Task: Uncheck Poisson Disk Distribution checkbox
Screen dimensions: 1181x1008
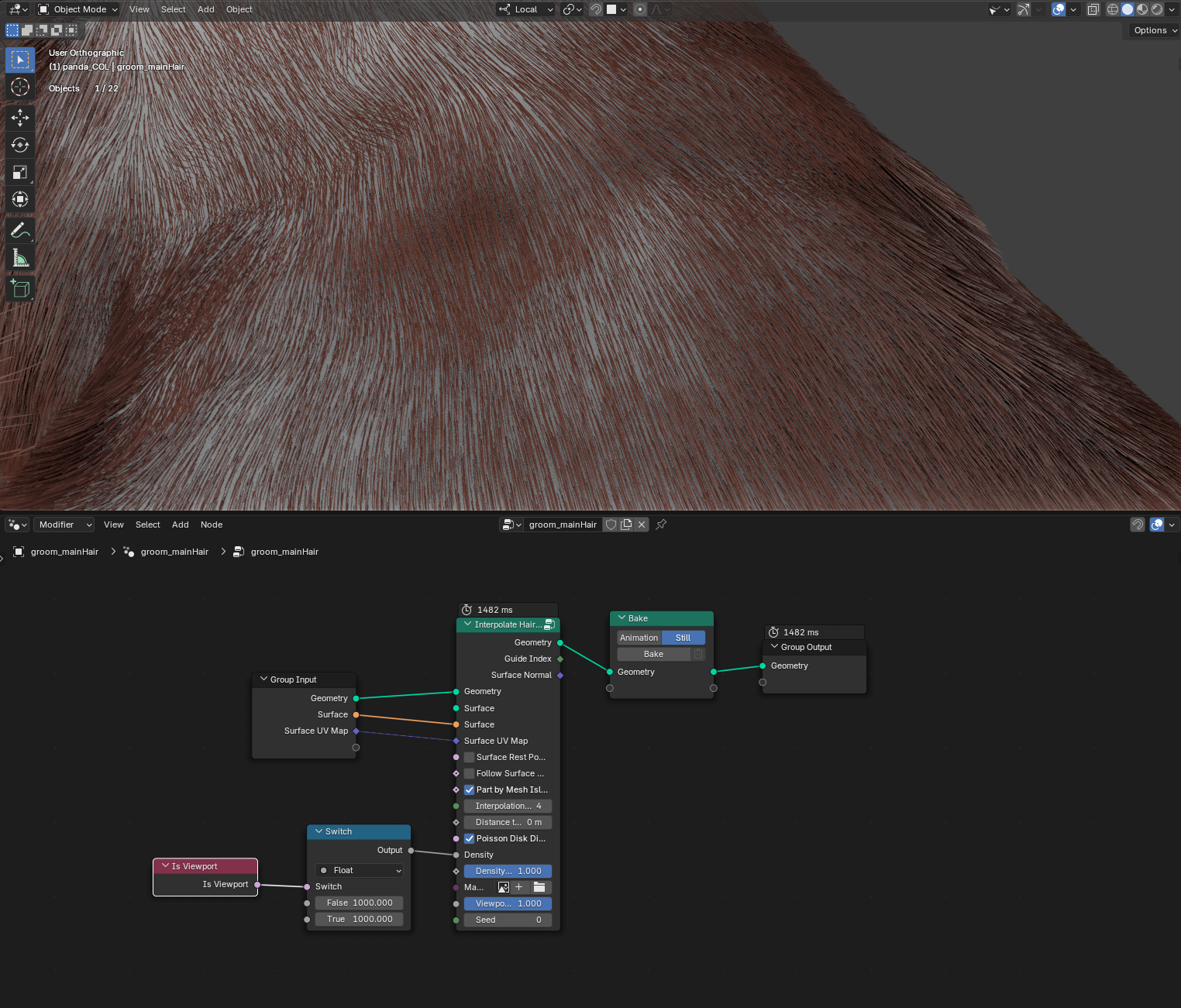Action: coord(470,838)
